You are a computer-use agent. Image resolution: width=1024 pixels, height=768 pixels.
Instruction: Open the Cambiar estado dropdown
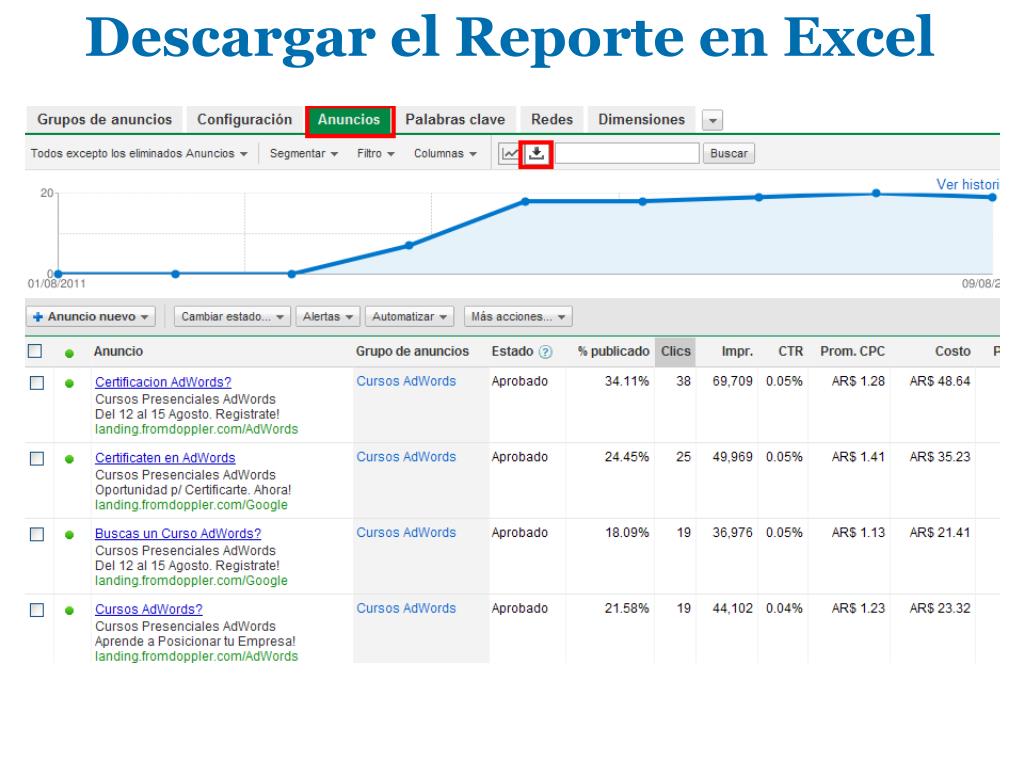232,317
